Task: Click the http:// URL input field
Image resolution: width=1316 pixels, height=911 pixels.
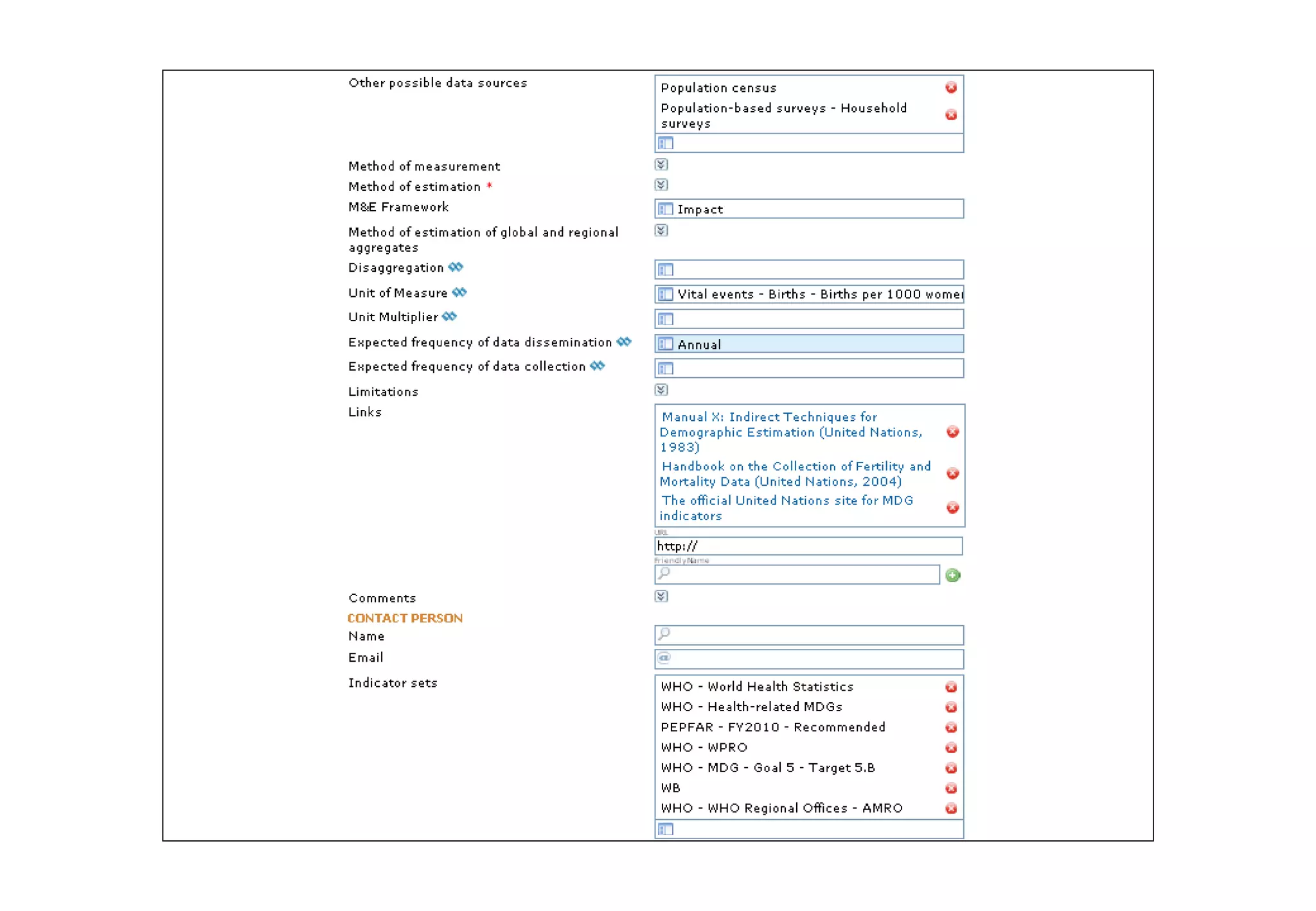Action: coord(808,546)
